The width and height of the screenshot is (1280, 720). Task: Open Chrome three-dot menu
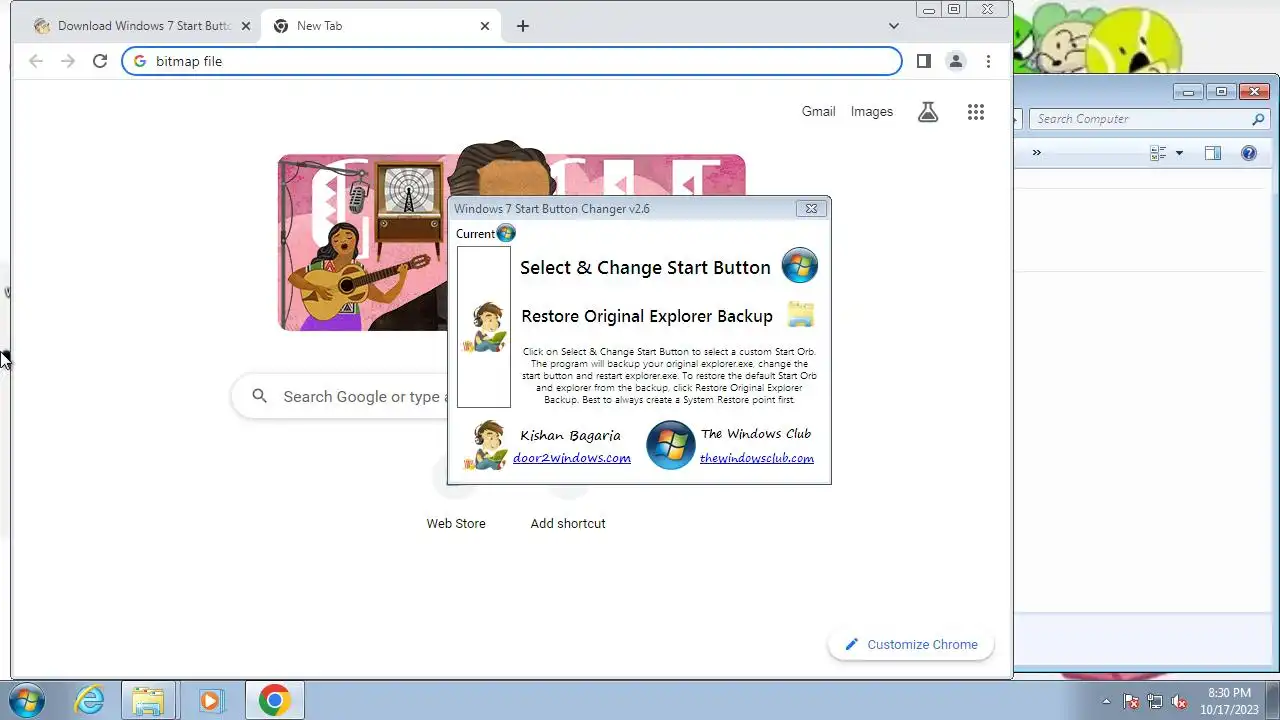tap(988, 61)
